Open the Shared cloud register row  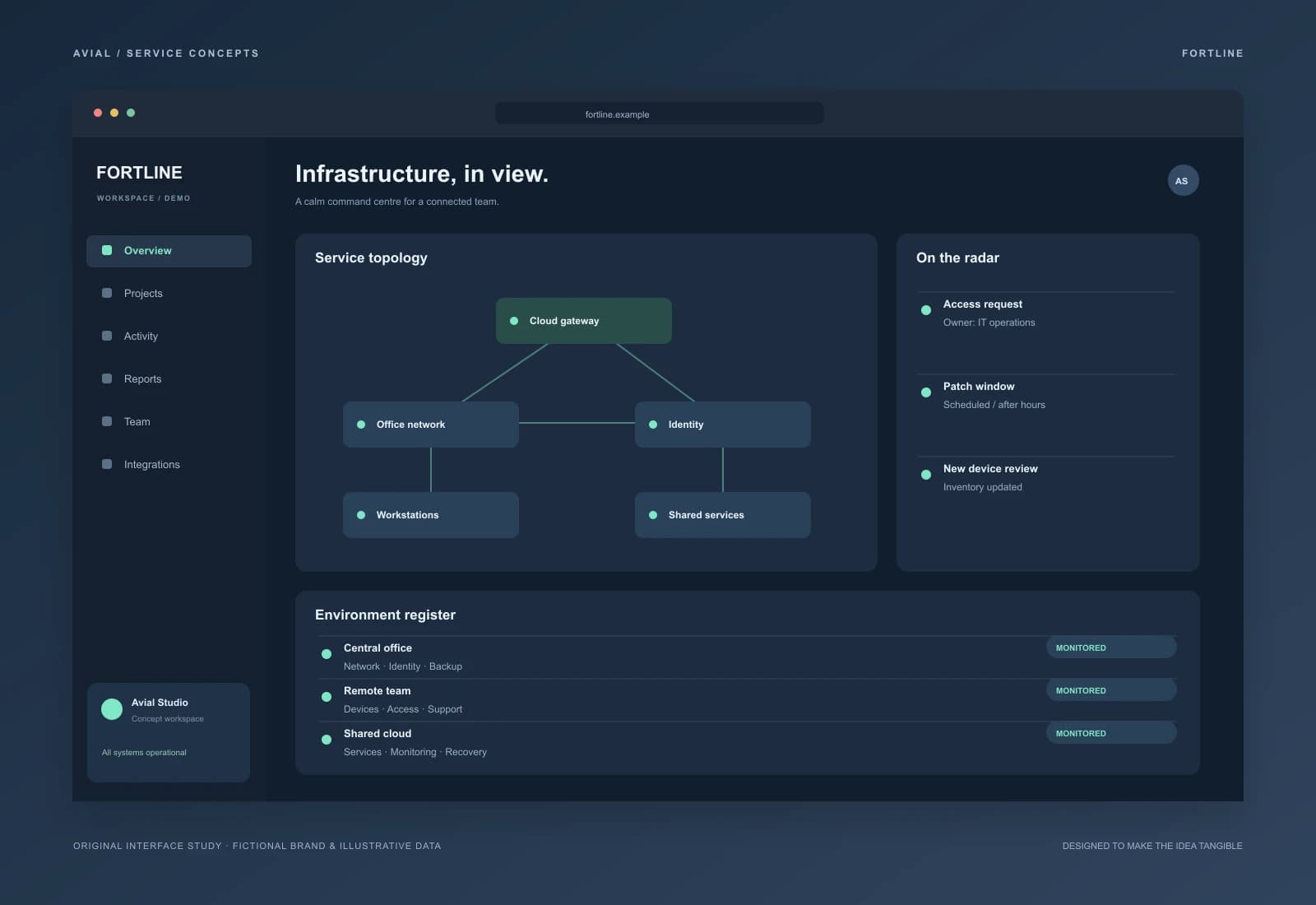[x=747, y=743]
